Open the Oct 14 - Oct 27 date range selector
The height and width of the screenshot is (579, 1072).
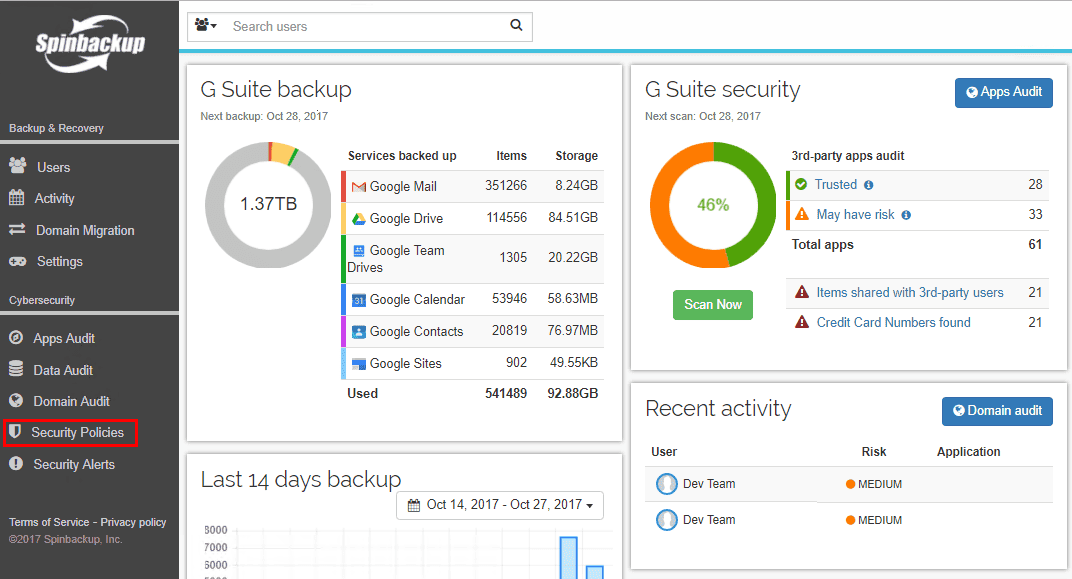[500, 505]
